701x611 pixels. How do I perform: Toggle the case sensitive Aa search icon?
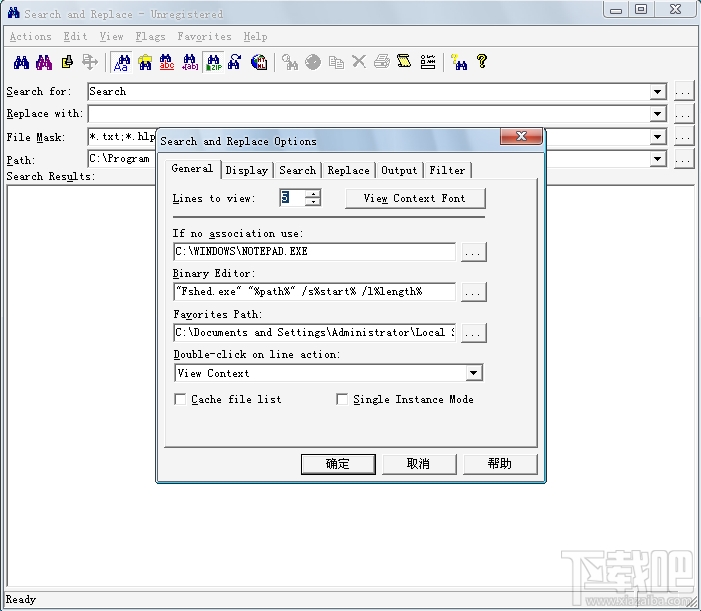click(122, 62)
